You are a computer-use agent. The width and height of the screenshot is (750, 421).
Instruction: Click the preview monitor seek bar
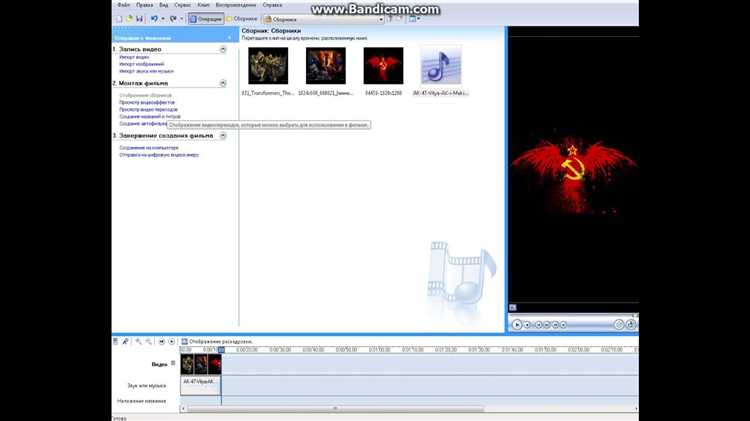[x=573, y=315]
